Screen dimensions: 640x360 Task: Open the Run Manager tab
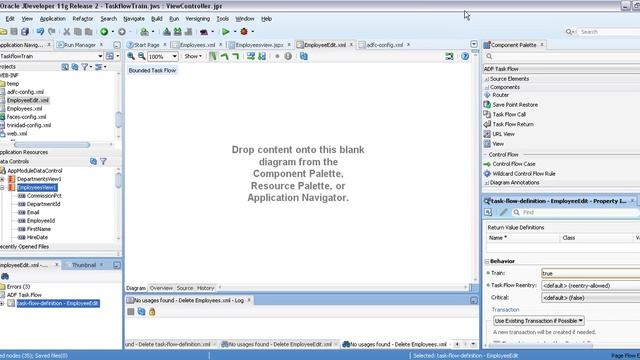(80, 45)
